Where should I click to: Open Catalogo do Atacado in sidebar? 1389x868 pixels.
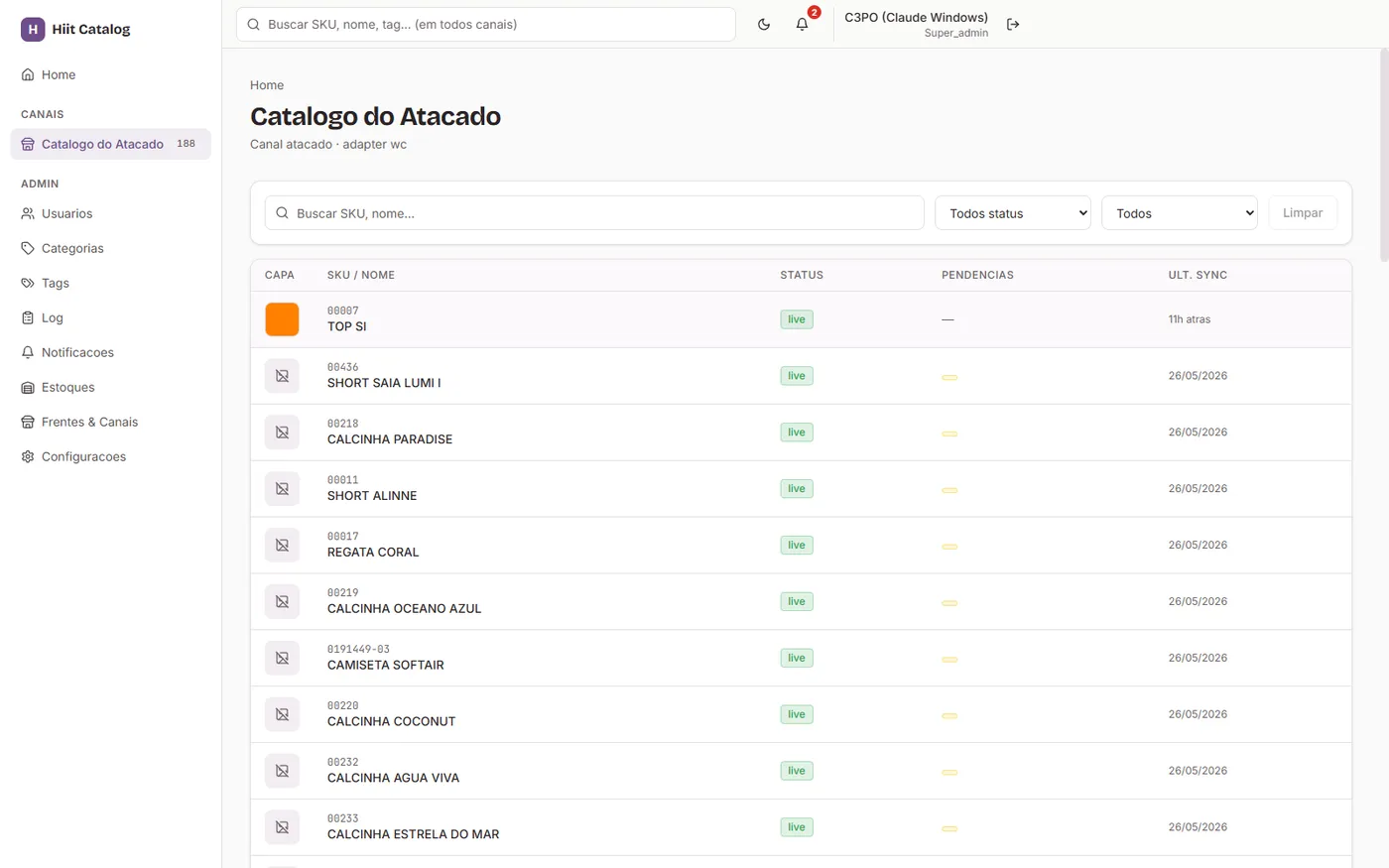click(110, 144)
